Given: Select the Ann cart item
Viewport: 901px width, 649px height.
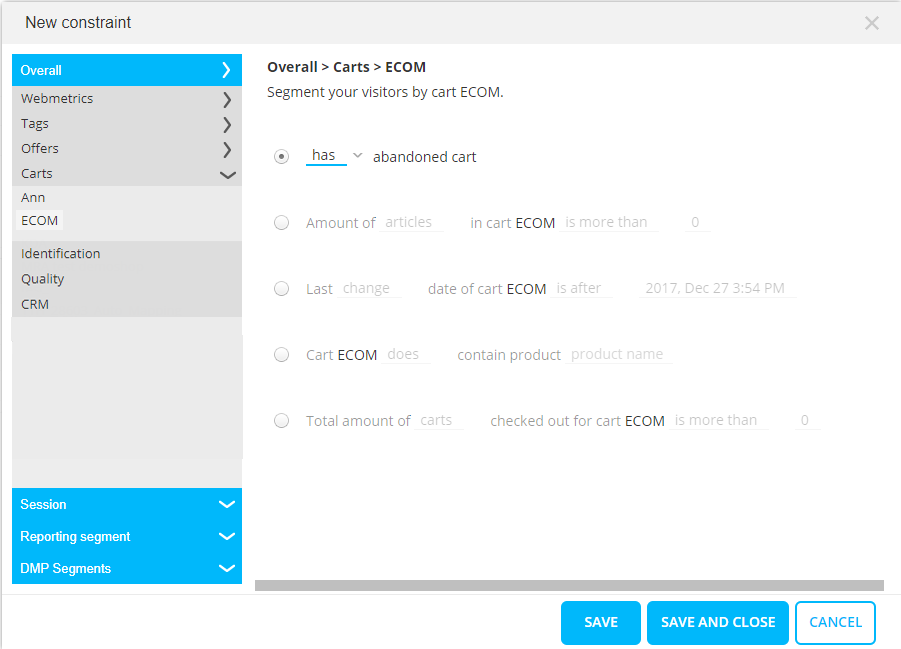Looking at the screenshot, I should pos(33,198).
